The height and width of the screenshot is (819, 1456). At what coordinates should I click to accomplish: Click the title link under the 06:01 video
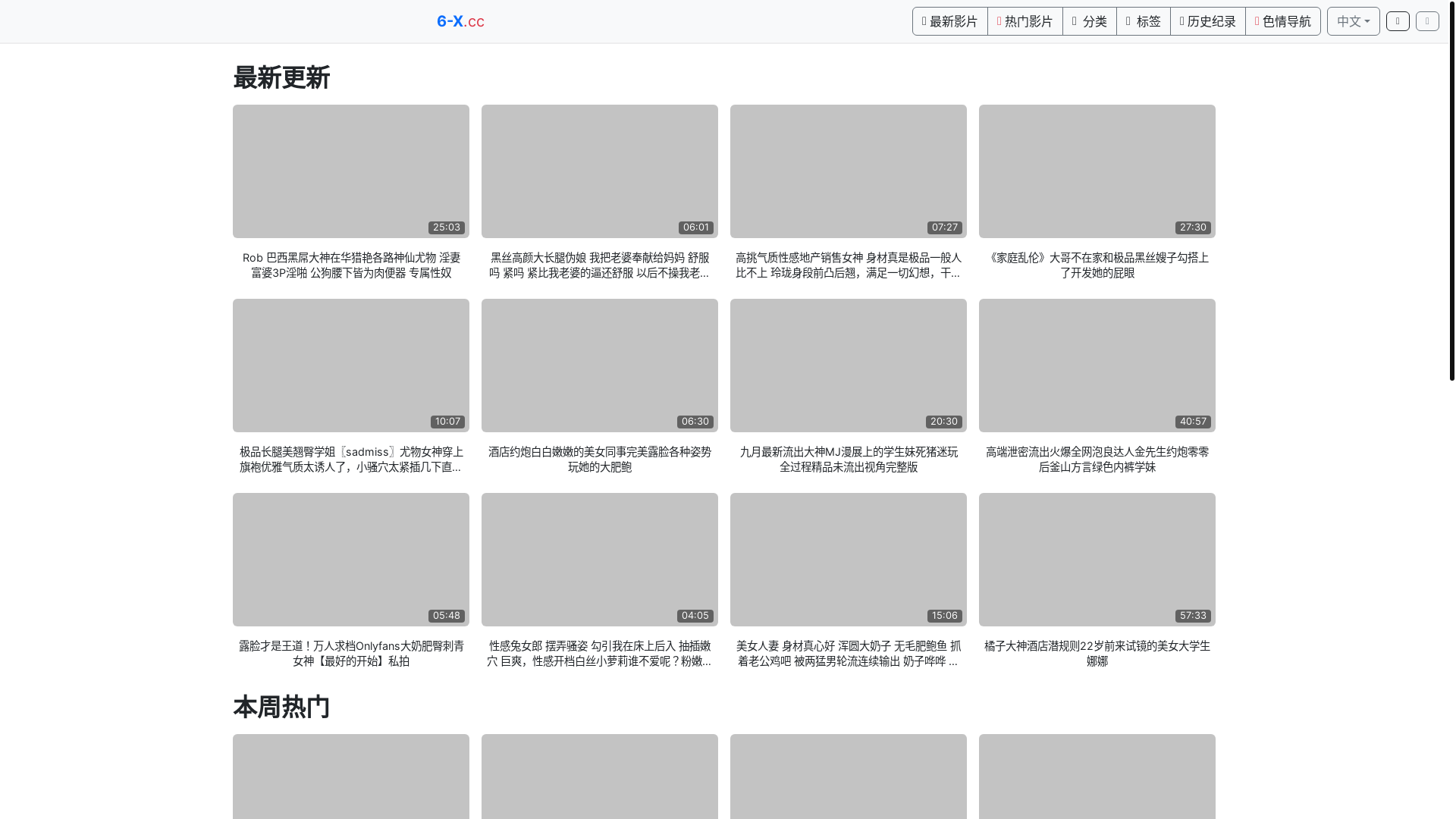pyautogui.click(x=600, y=265)
